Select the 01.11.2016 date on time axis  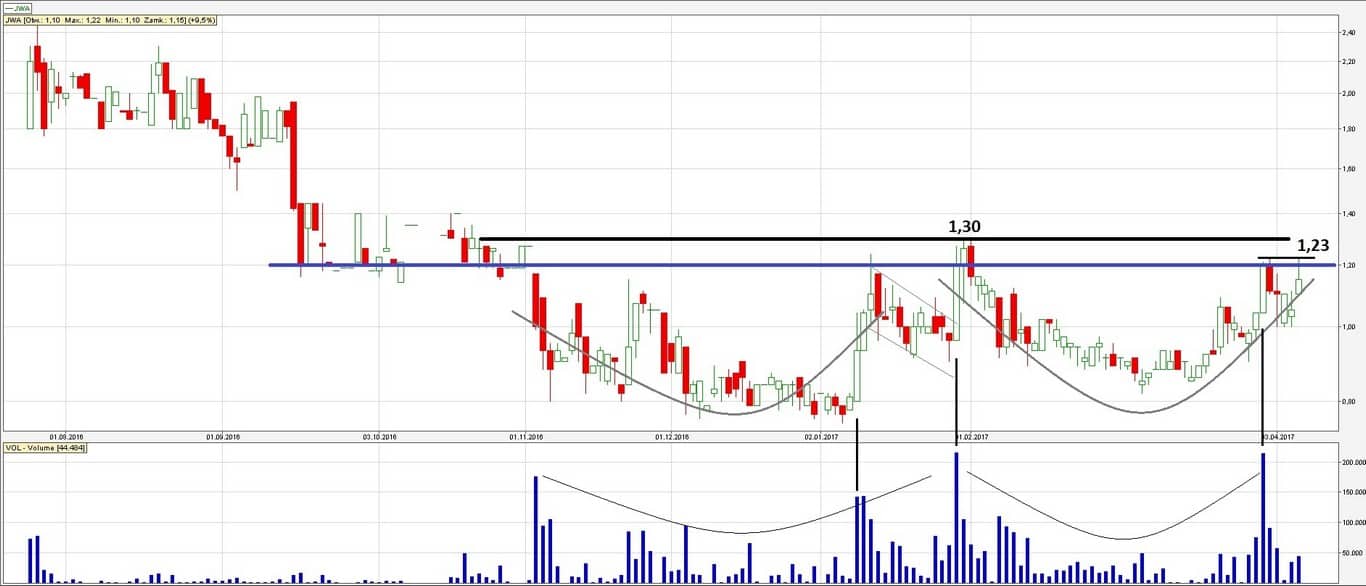526,437
